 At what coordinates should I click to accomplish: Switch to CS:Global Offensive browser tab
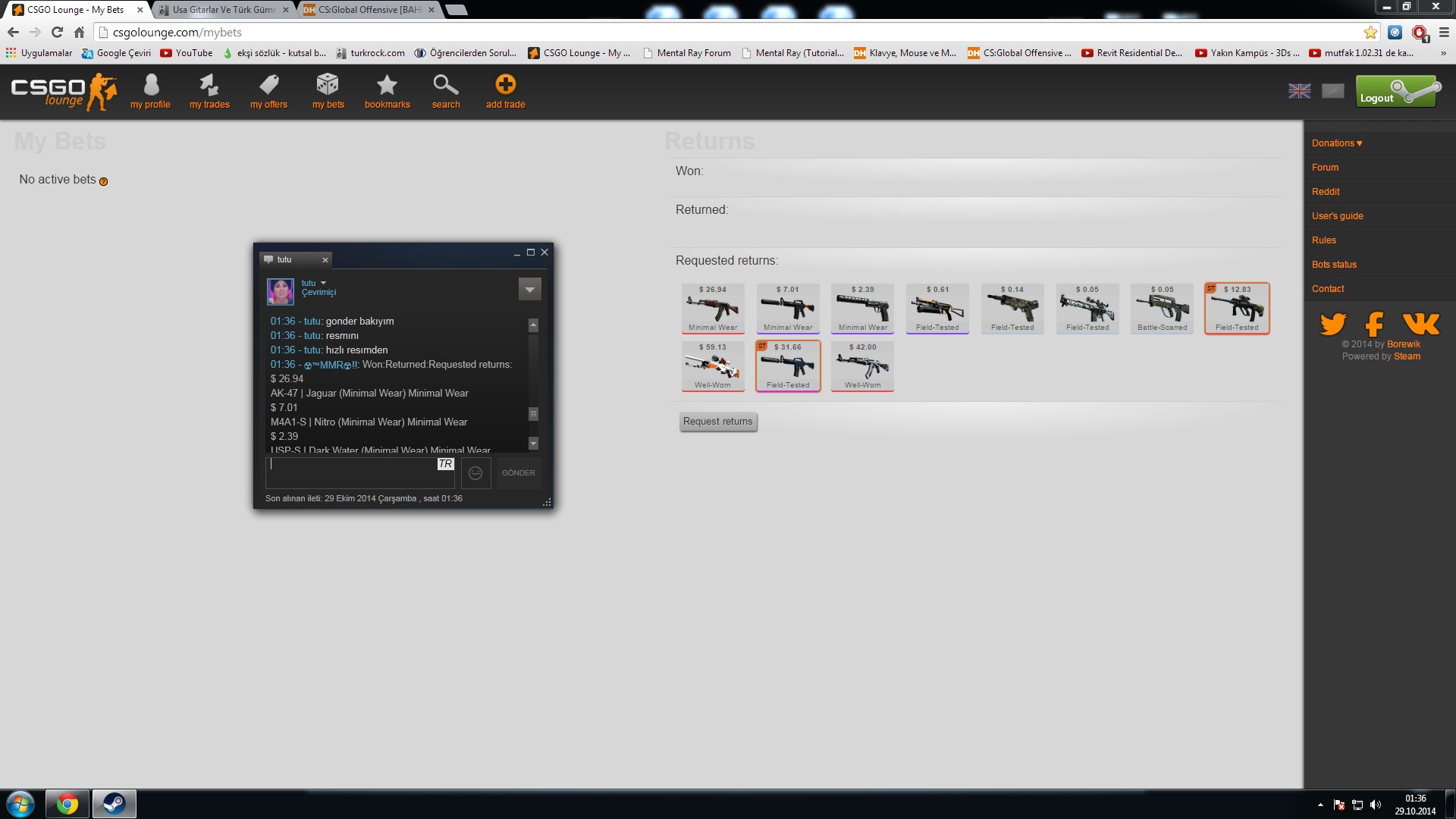pyautogui.click(x=369, y=10)
